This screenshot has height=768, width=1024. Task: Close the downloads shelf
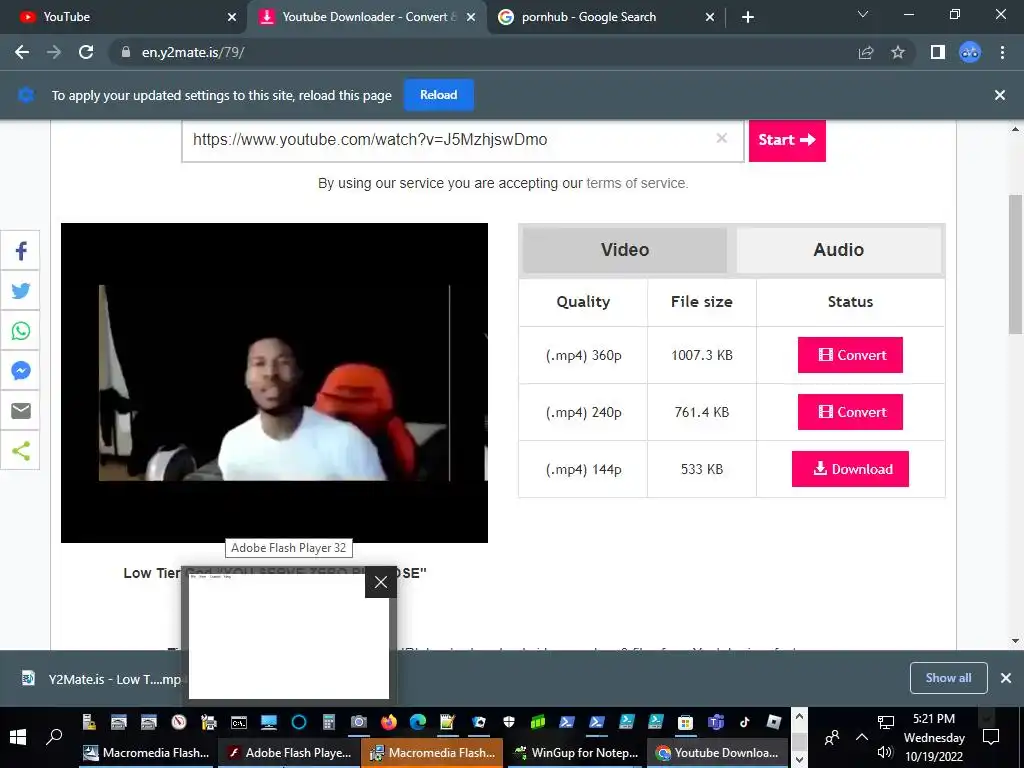(1006, 678)
